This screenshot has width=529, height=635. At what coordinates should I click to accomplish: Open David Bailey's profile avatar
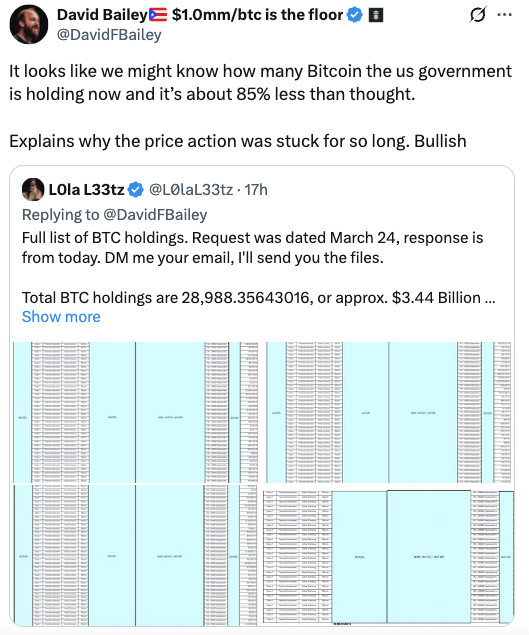[29, 25]
